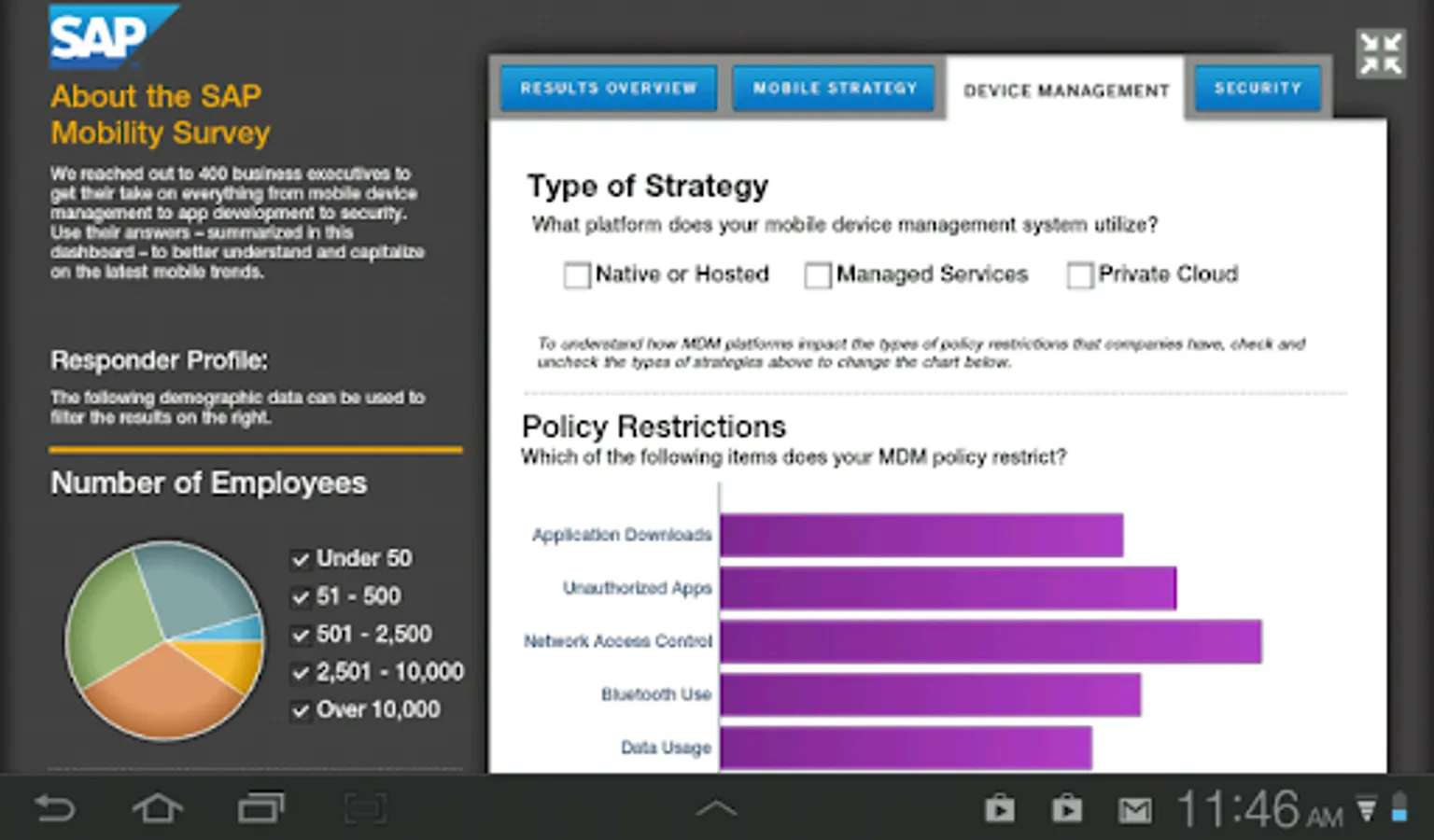Check the Native or Hosted checkbox
The image size is (1434, 840).
[x=576, y=275]
